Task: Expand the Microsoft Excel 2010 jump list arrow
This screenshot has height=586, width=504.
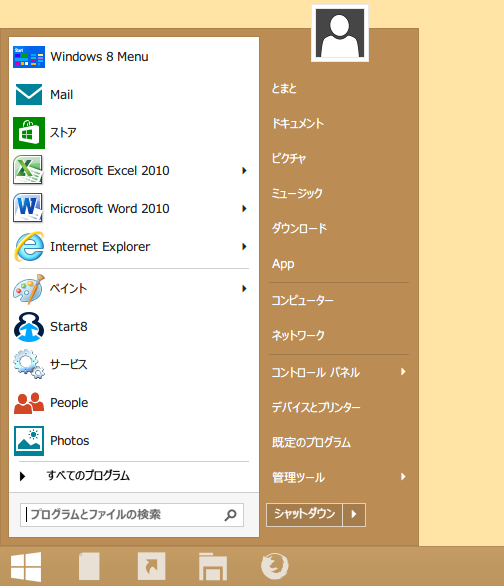Action: 244,170
